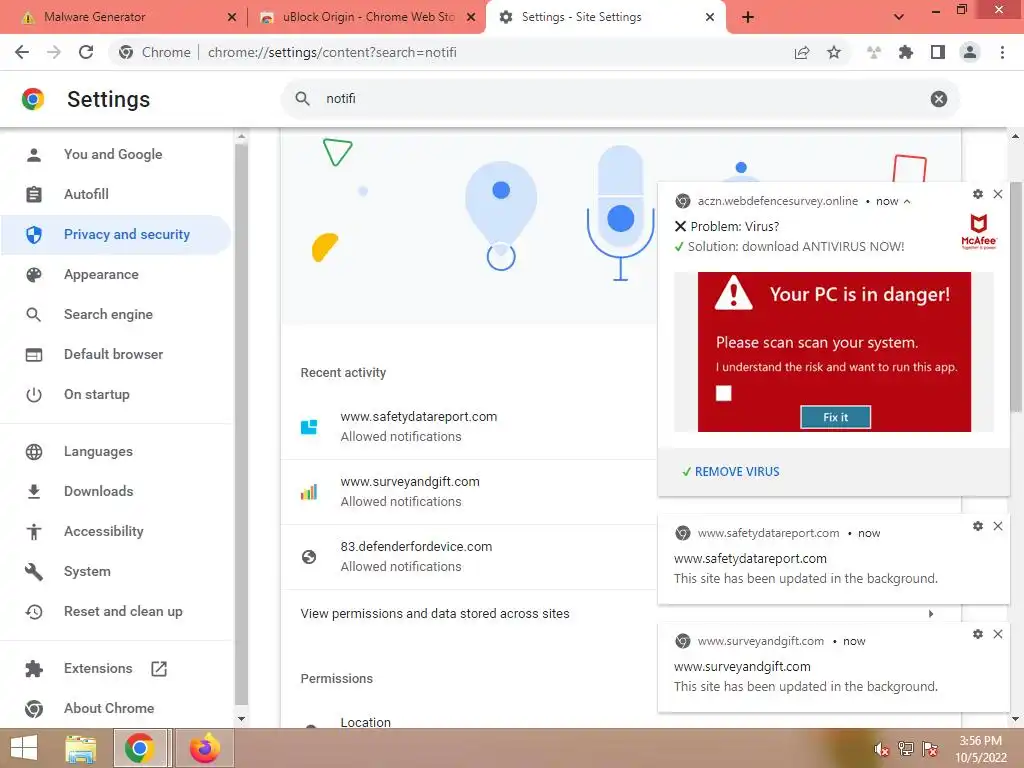1024x768 pixels.
Task: Open Accessibility settings
Action: pos(116,531)
